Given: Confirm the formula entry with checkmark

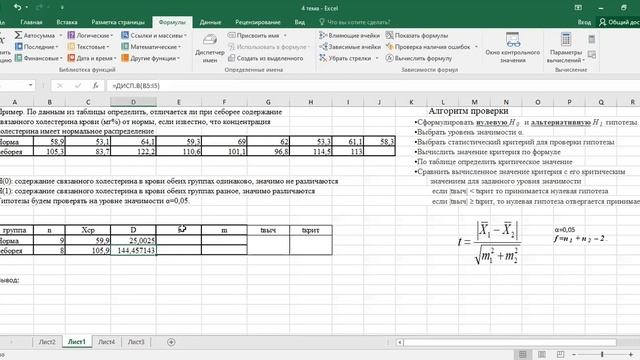Looking at the screenshot, I should click(78, 86).
